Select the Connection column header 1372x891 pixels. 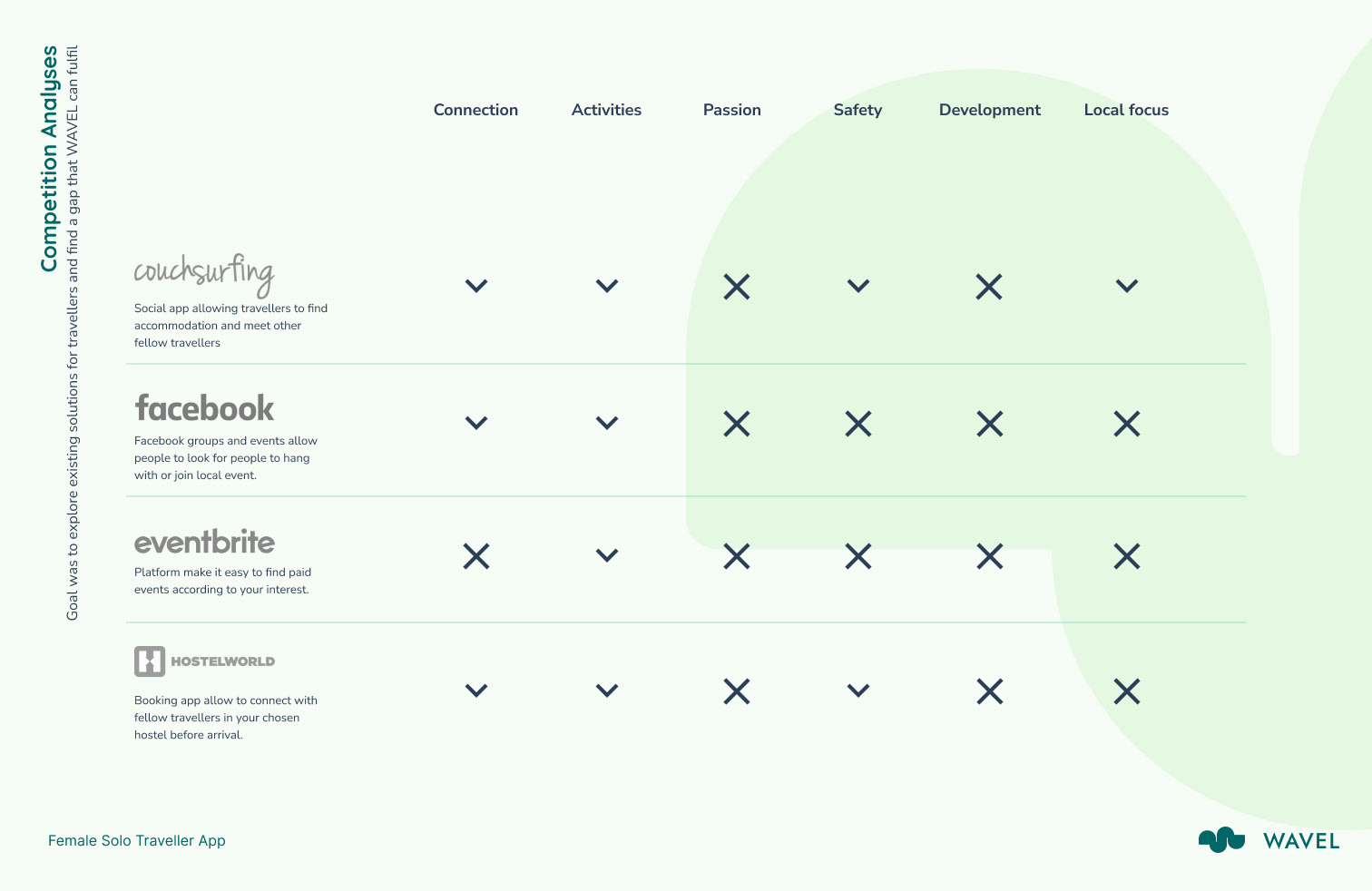475,110
